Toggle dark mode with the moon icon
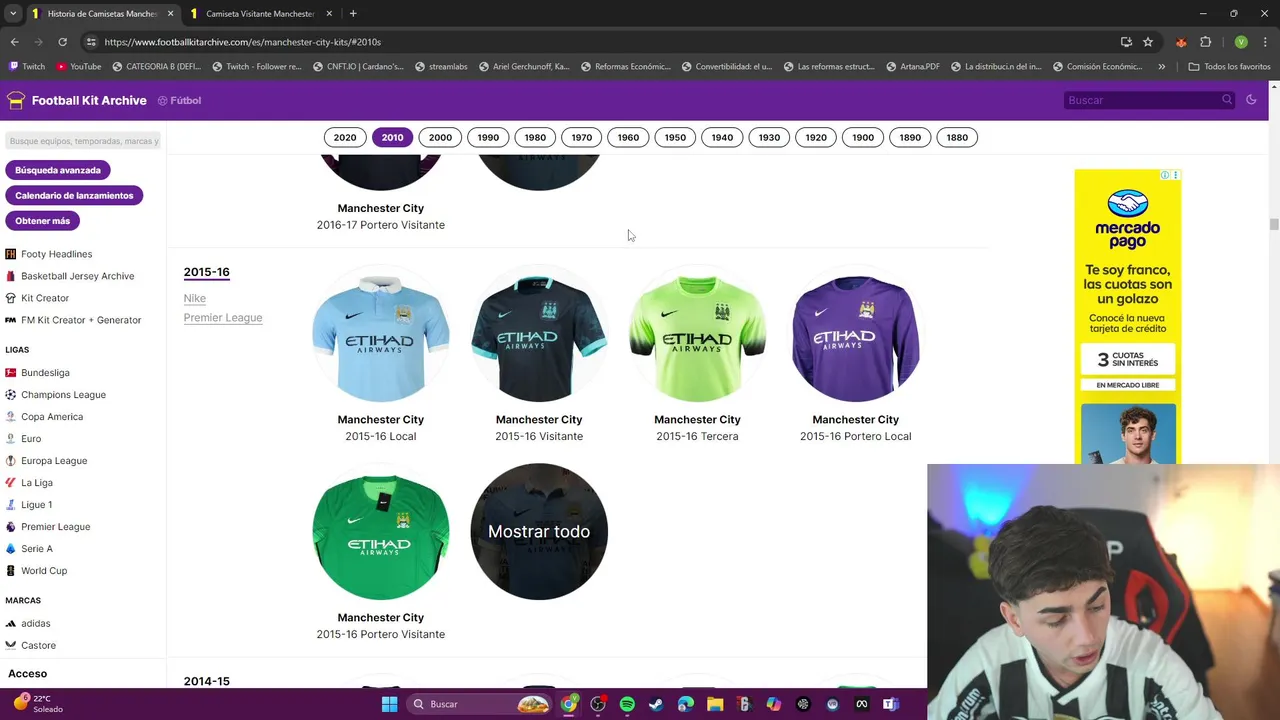 coord(1251,100)
